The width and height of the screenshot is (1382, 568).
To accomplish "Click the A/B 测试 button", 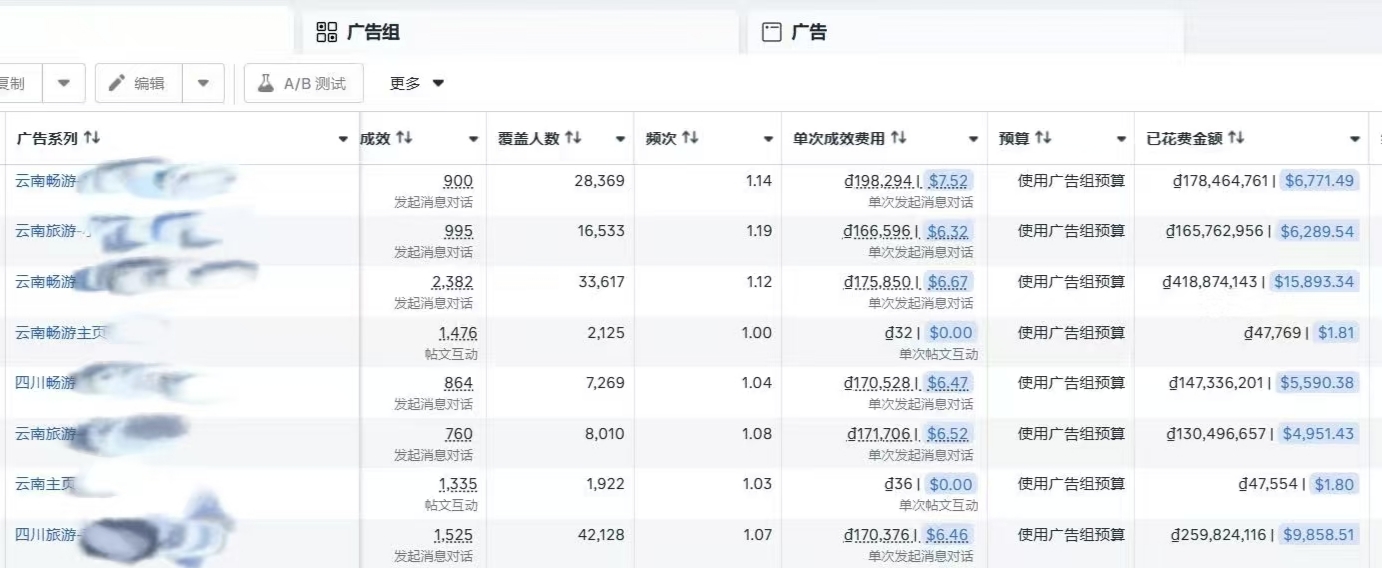I will pos(304,83).
